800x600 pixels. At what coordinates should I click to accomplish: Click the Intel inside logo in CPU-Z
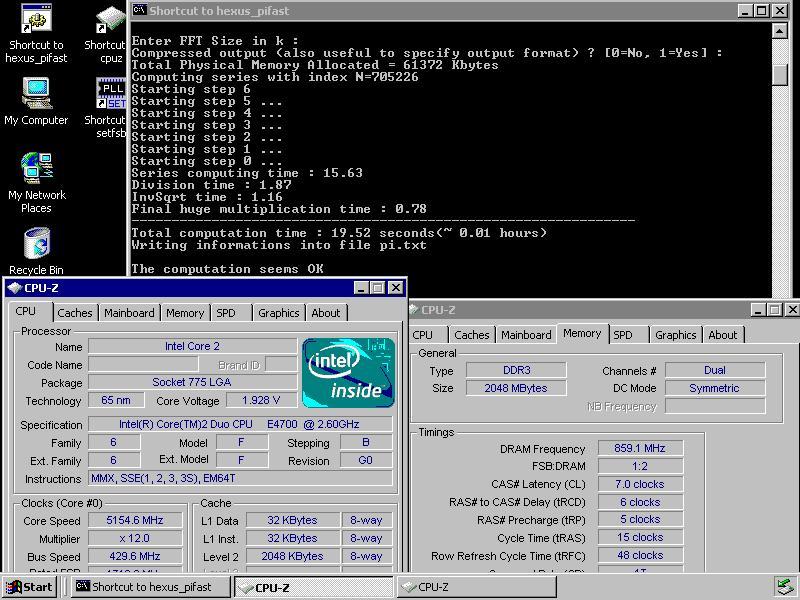348,373
